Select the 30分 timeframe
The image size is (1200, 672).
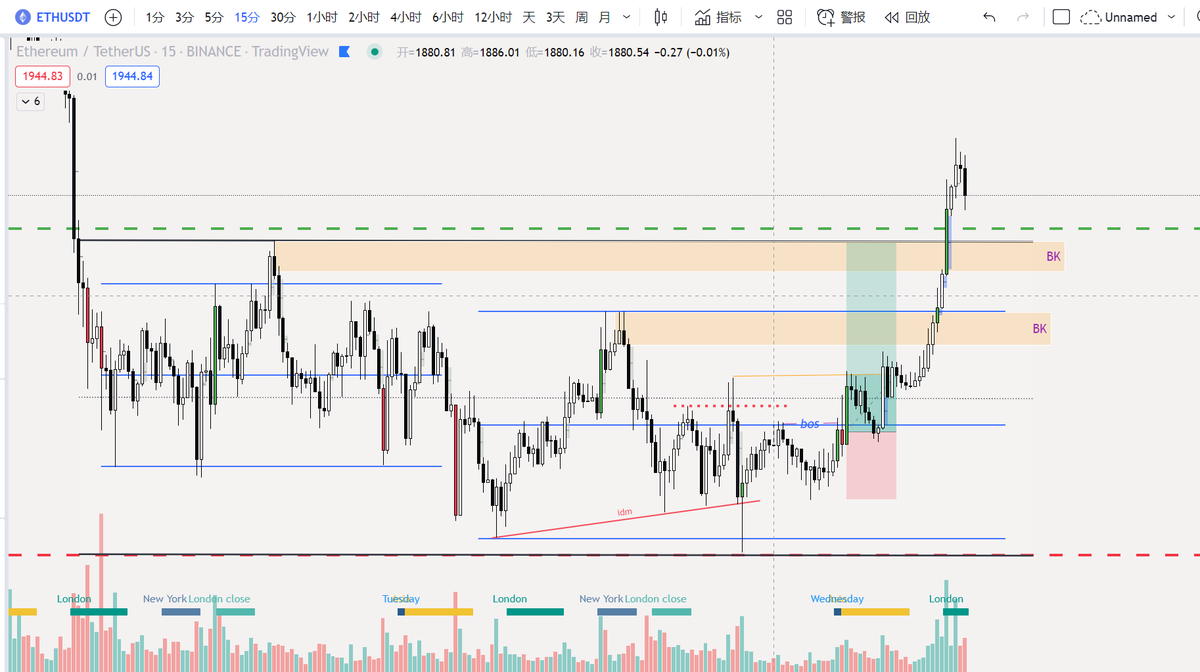pyautogui.click(x=283, y=17)
